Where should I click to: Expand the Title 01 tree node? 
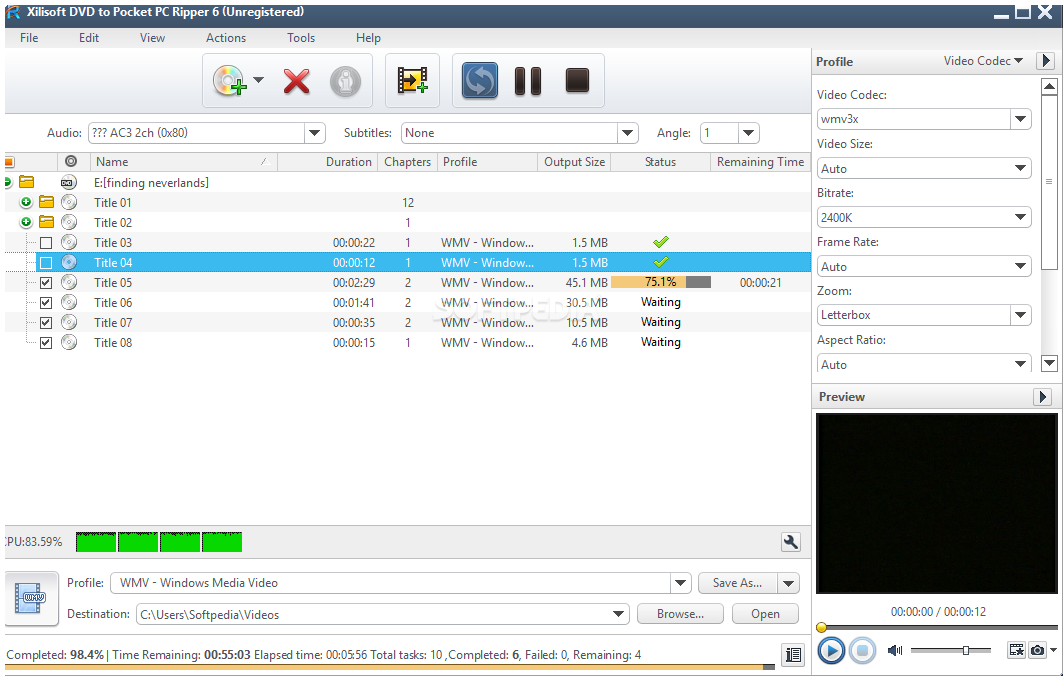pos(26,202)
